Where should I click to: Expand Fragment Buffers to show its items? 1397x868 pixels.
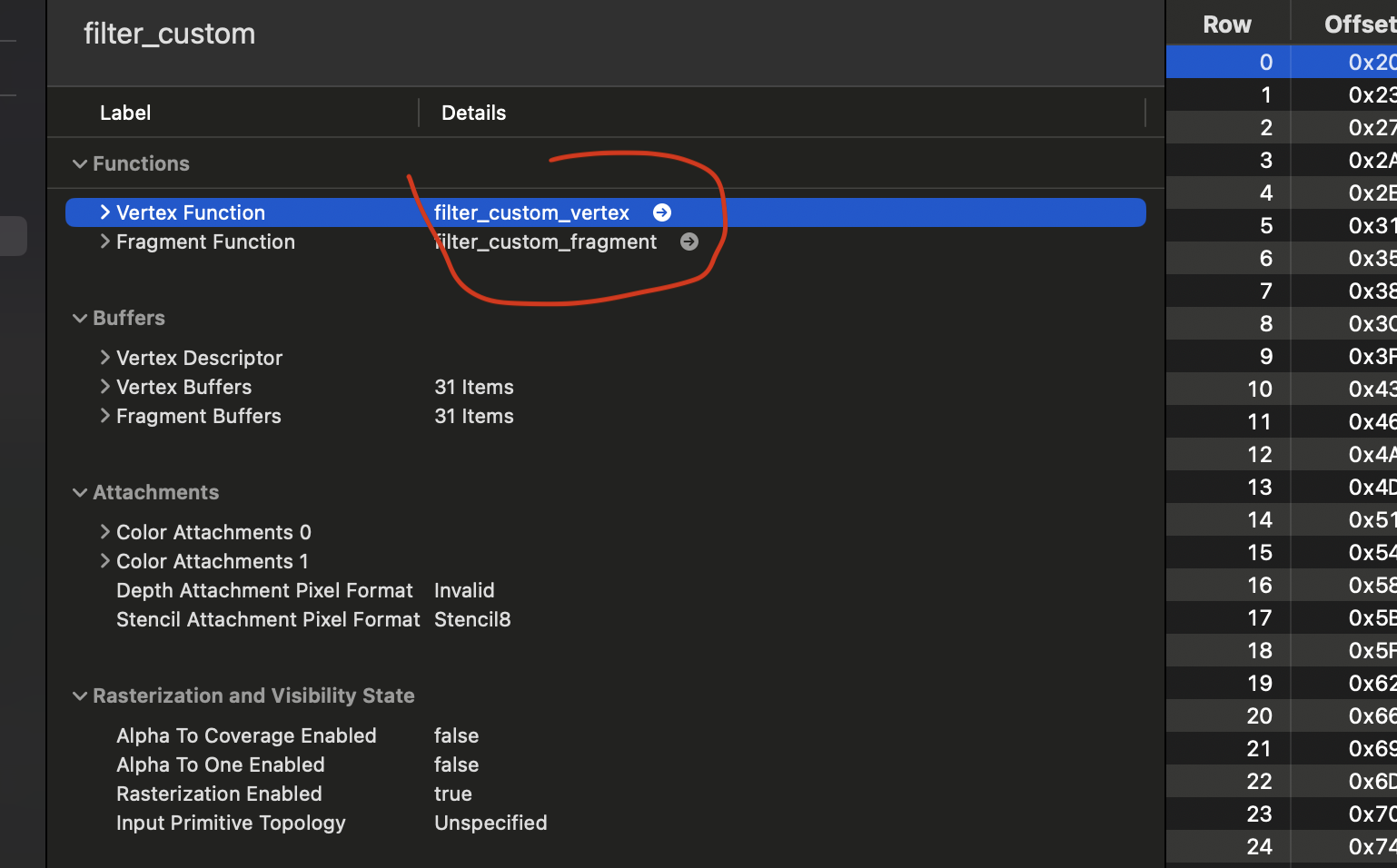105,416
